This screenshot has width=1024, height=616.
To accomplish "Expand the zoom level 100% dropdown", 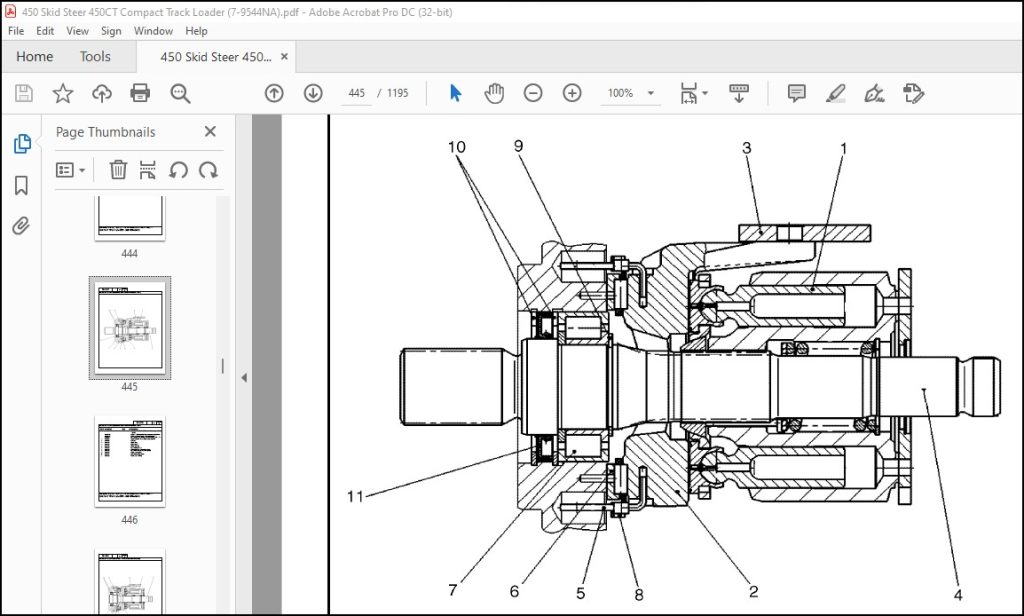I will pyautogui.click(x=651, y=93).
